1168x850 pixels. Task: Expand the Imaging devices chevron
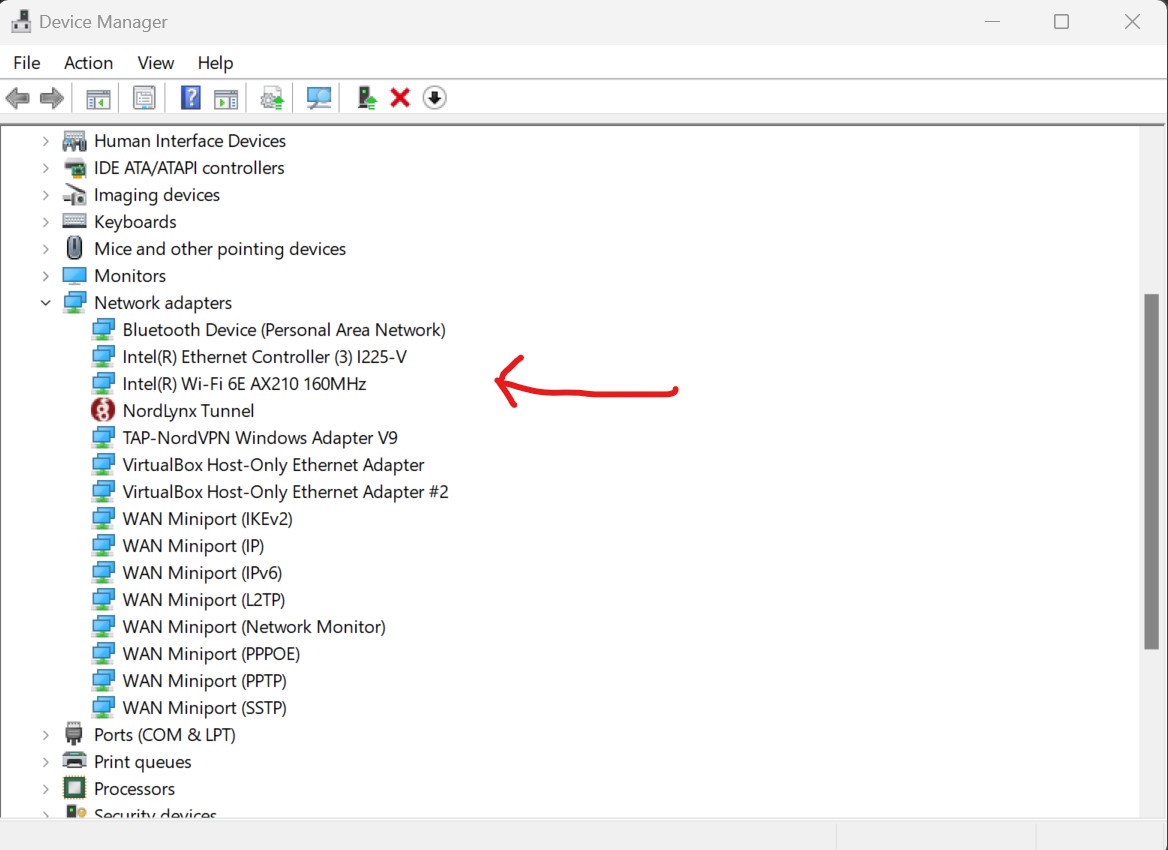point(45,194)
